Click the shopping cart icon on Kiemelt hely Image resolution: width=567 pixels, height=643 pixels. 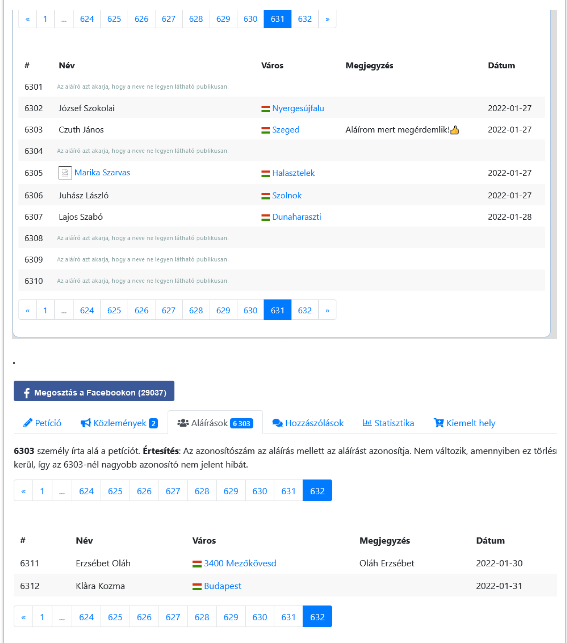pyautogui.click(x=439, y=422)
